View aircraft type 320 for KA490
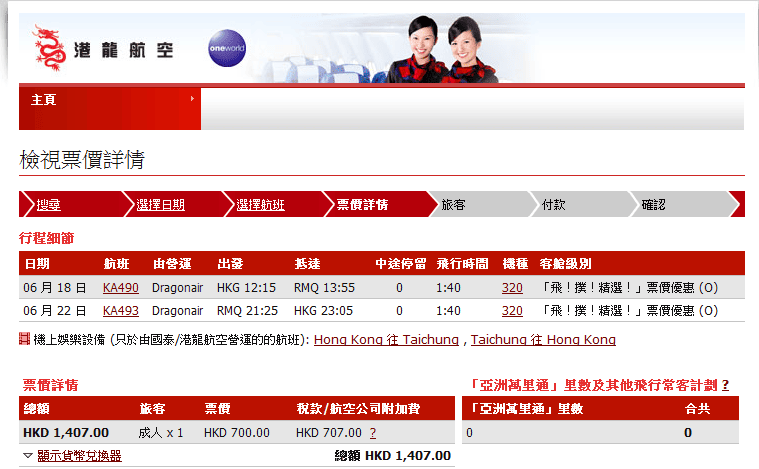Viewport: 759px width, 469px height. pyautogui.click(x=511, y=288)
